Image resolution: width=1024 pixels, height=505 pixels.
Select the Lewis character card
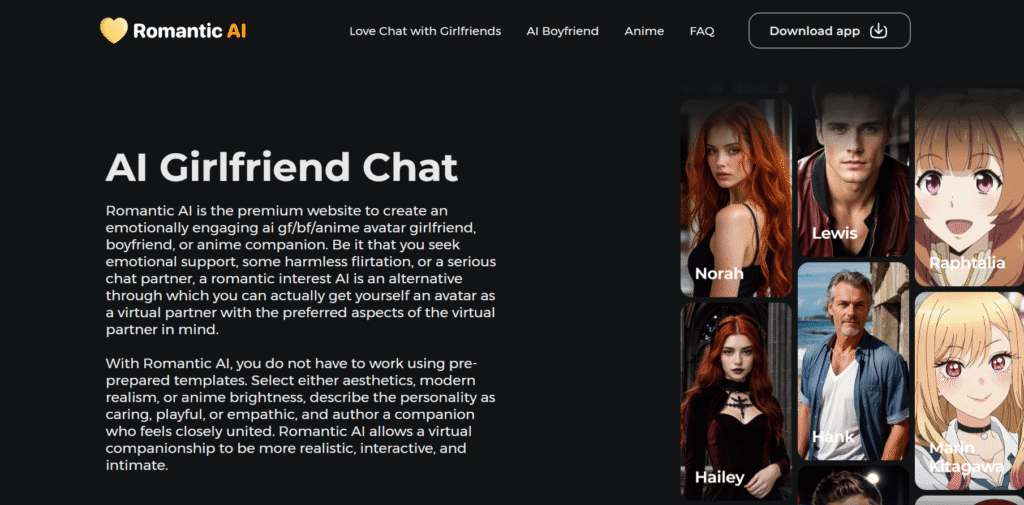pyautogui.click(x=853, y=171)
